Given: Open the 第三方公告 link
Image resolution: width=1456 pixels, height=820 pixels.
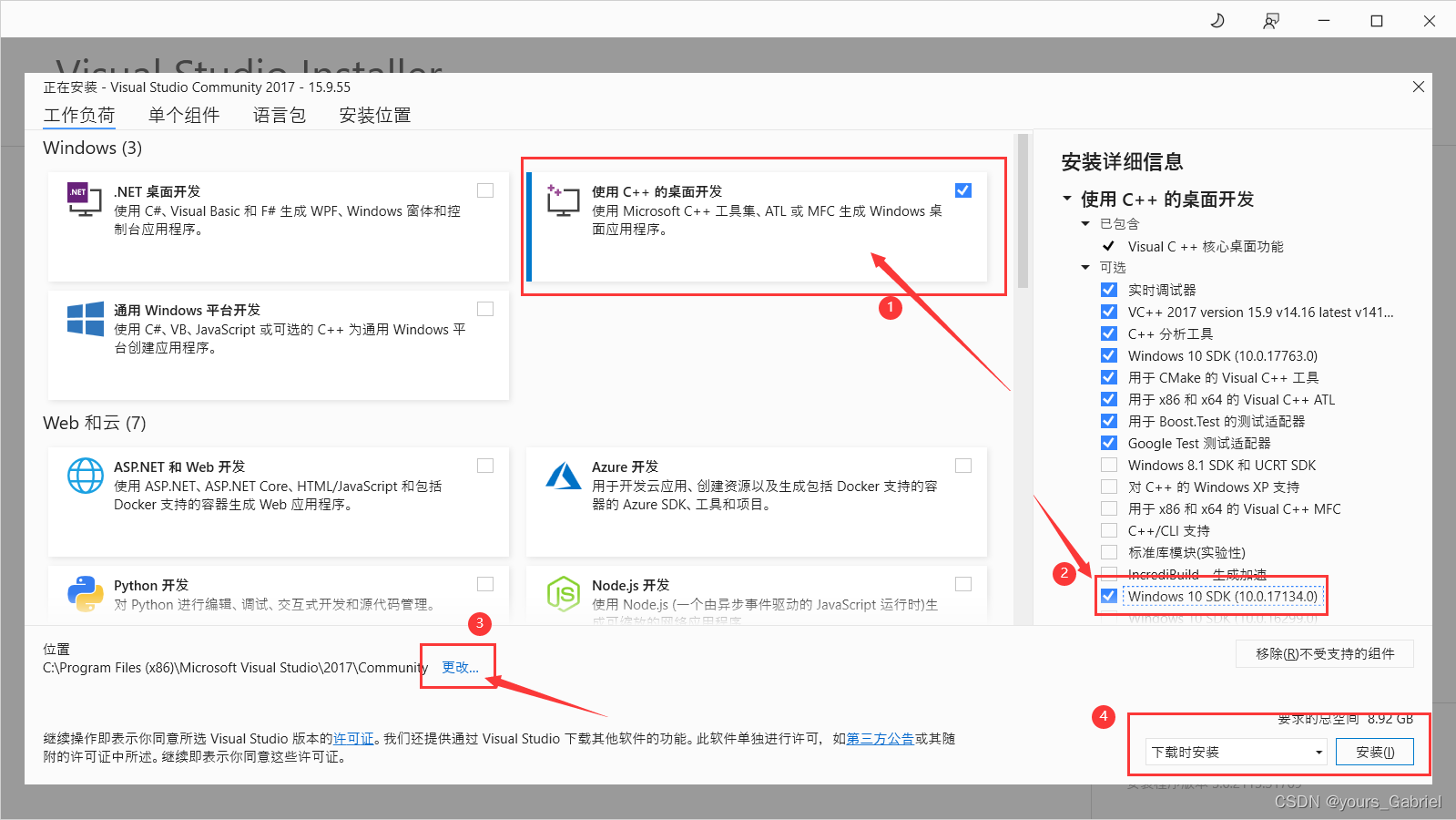Looking at the screenshot, I should 881,739.
